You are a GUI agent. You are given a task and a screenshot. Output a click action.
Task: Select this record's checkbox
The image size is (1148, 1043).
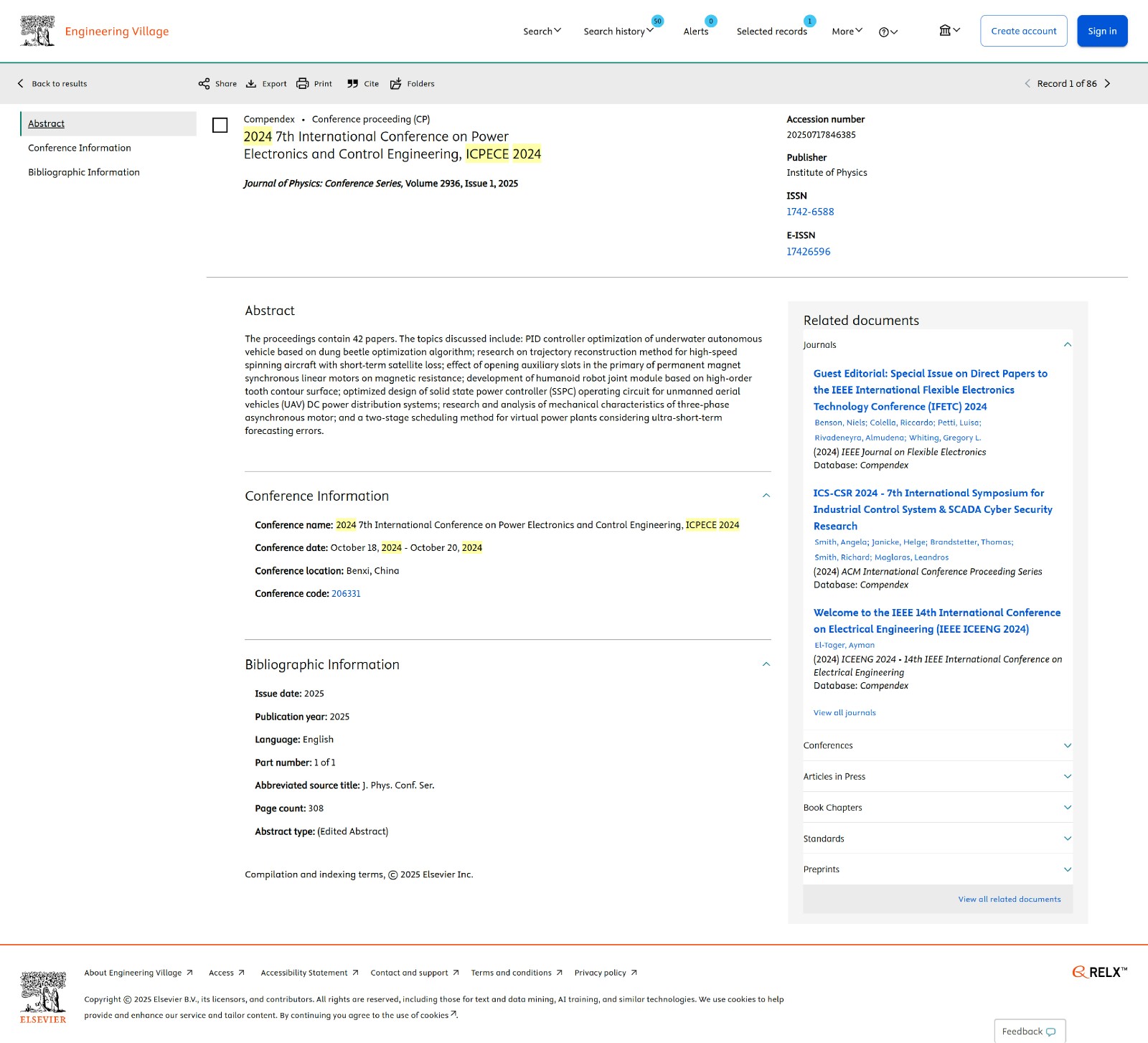point(220,126)
